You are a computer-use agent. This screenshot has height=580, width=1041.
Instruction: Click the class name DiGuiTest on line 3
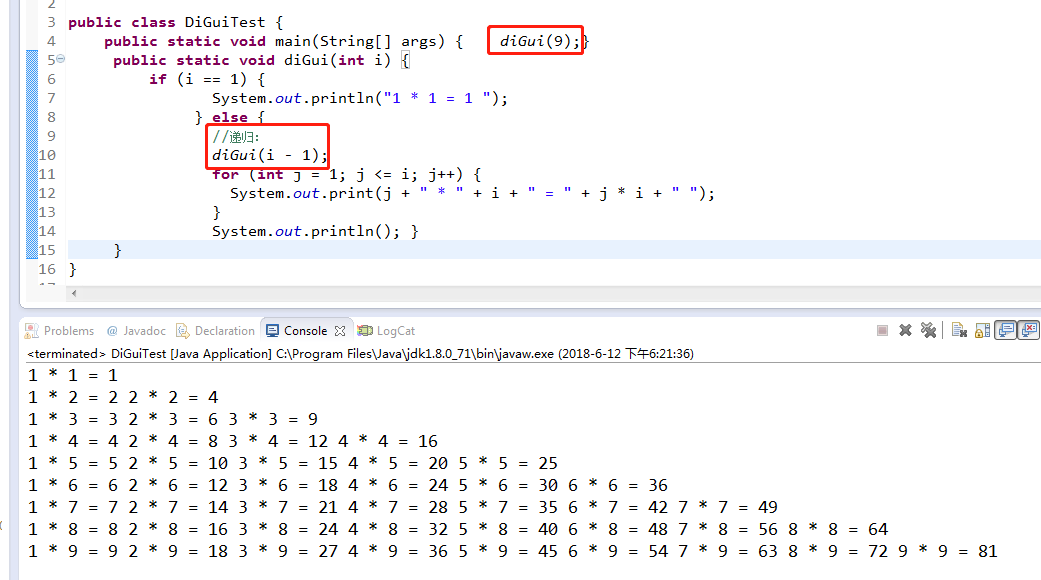224,22
